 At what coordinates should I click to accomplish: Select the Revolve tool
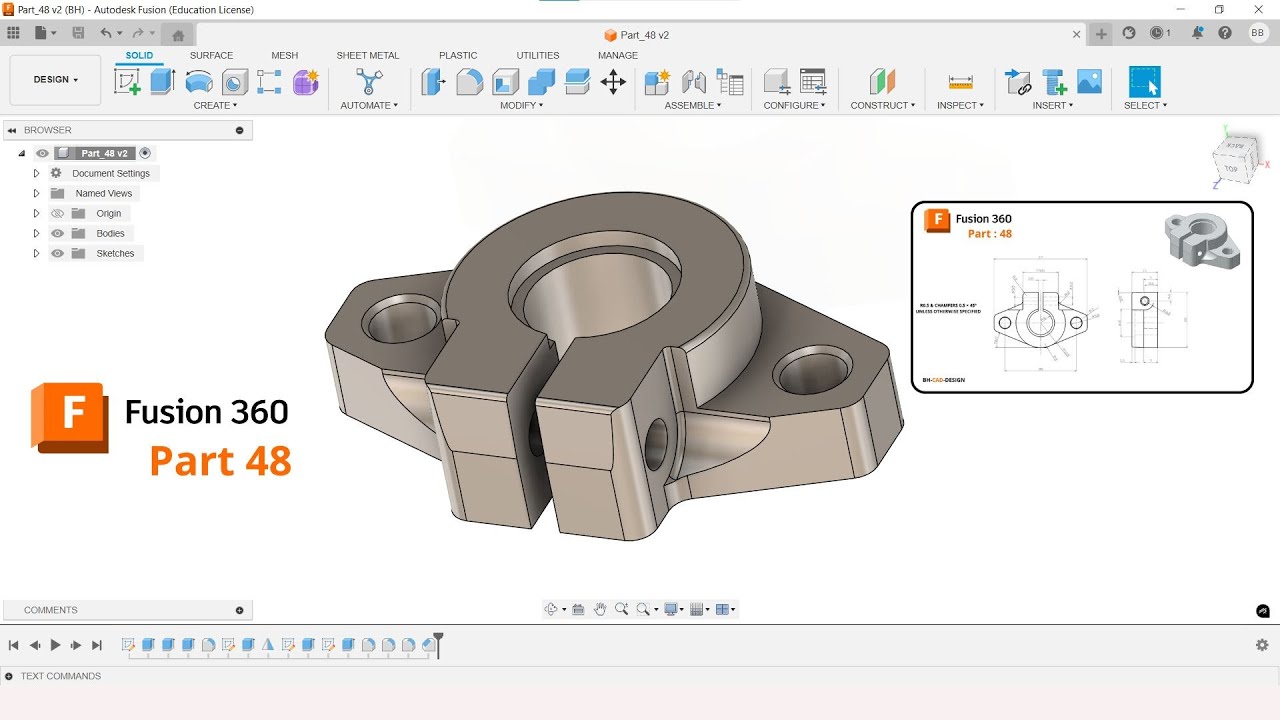[x=199, y=82]
